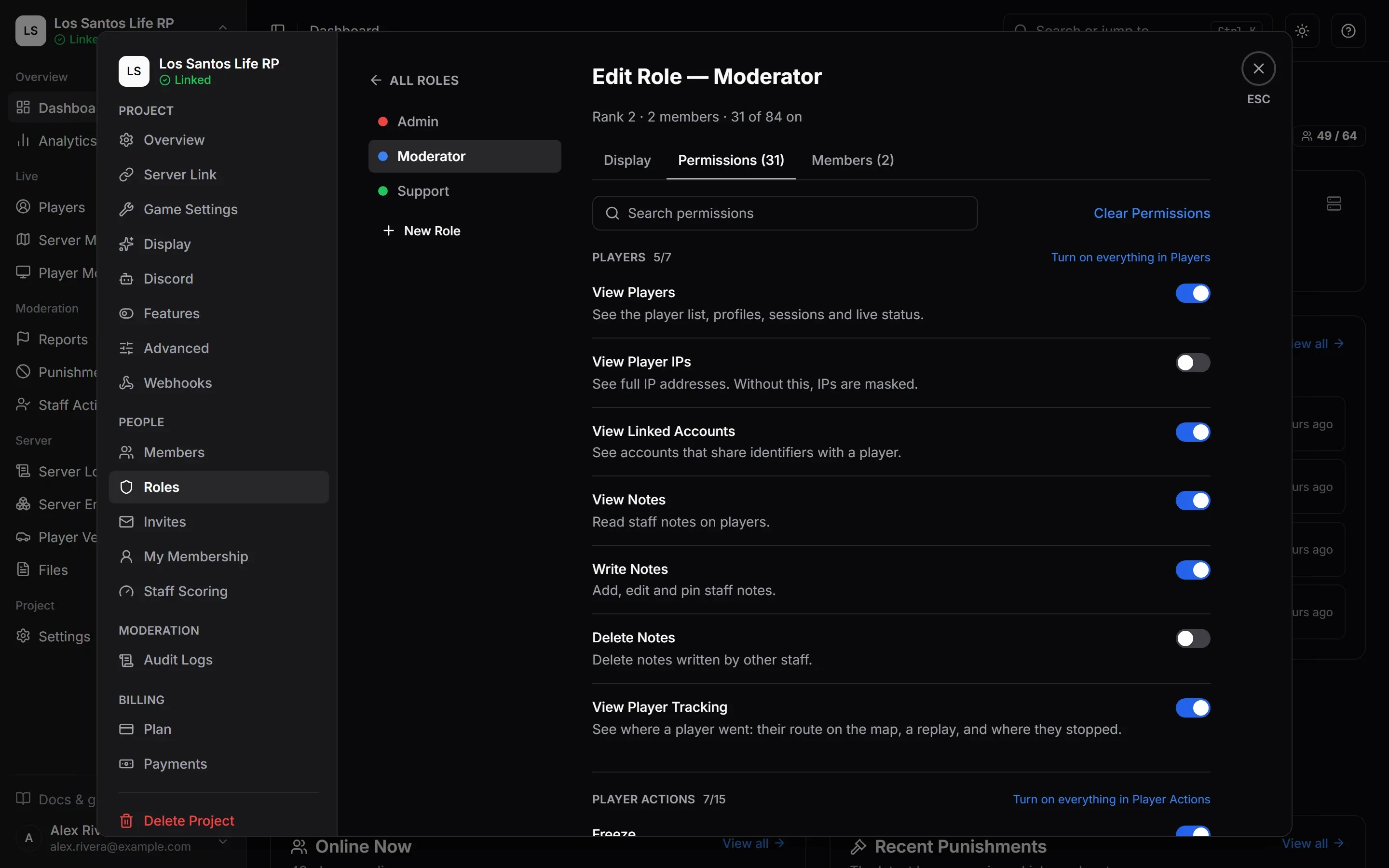The image size is (1389, 868).
Task: Expand the Alex Rivera account menu chevron
Action: pyautogui.click(x=223, y=841)
